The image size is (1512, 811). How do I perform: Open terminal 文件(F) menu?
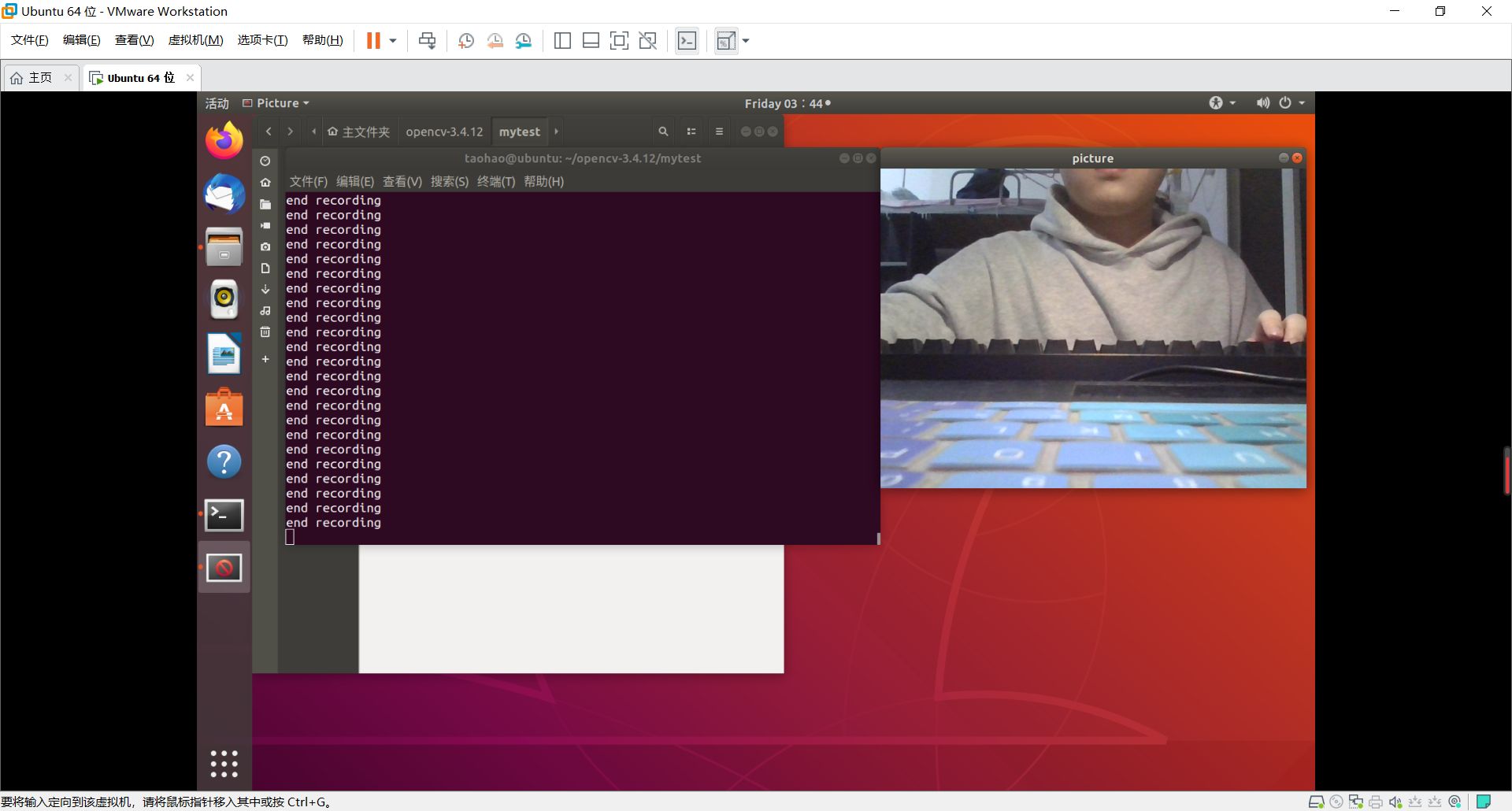point(309,182)
